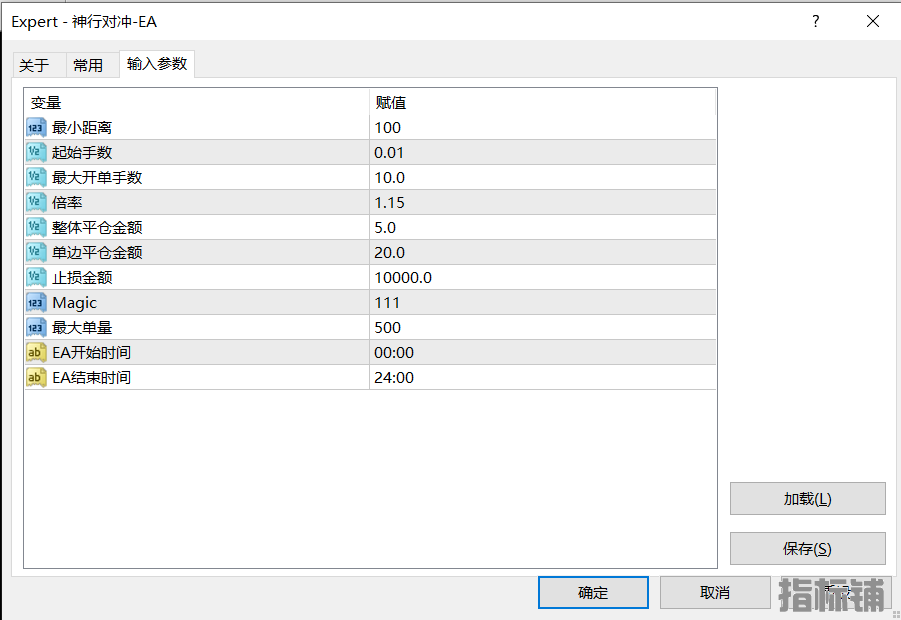Select the 单边平仓金额 variable name
Viewport: 901px width, 620px height.
tap(97, 252)
